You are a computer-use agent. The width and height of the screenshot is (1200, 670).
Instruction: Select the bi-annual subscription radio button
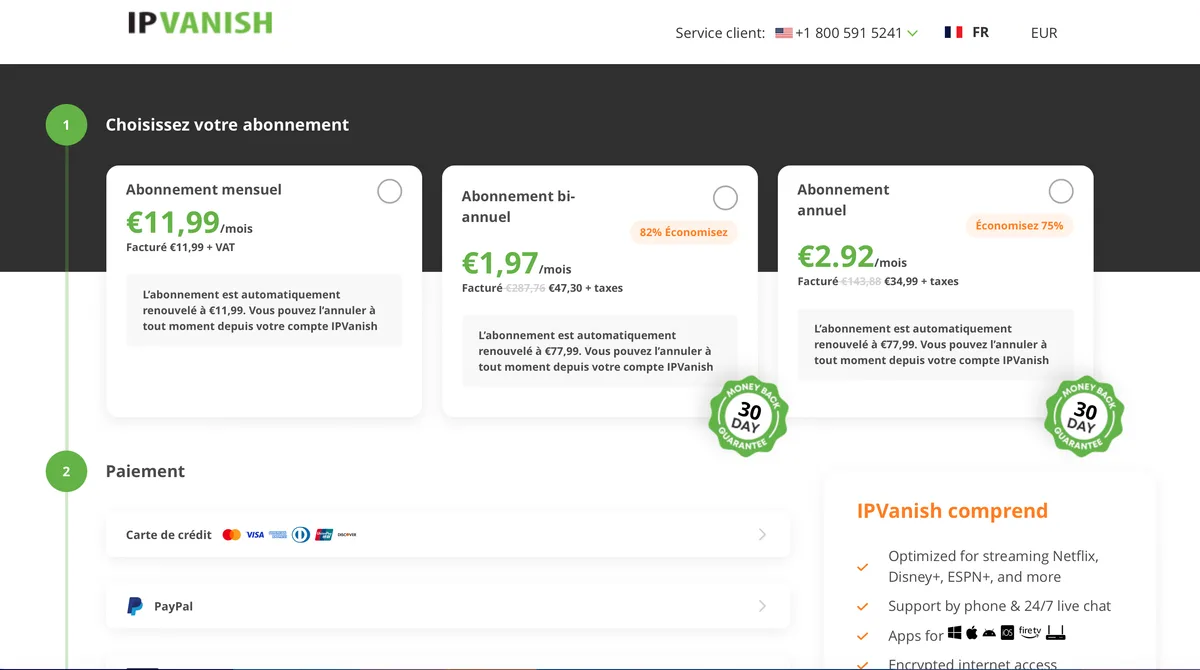[725, 198]
